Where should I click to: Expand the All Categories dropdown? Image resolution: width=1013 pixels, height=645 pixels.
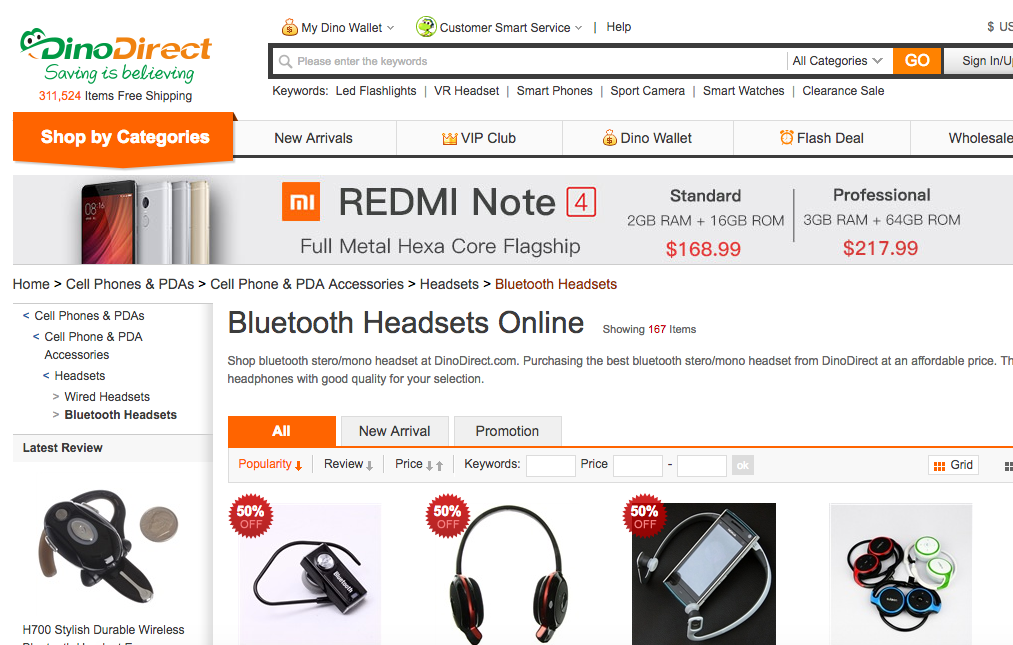837,61
